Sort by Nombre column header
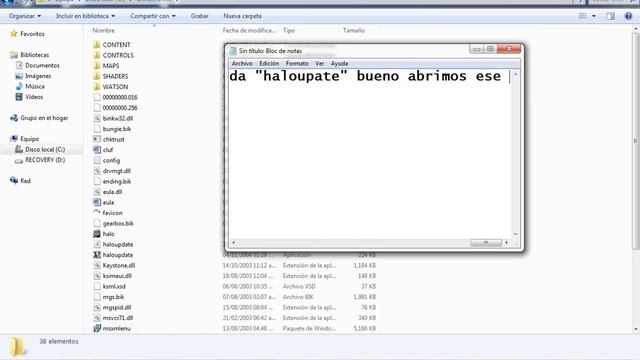Screen dimensions: 640x360 [104, 30]
